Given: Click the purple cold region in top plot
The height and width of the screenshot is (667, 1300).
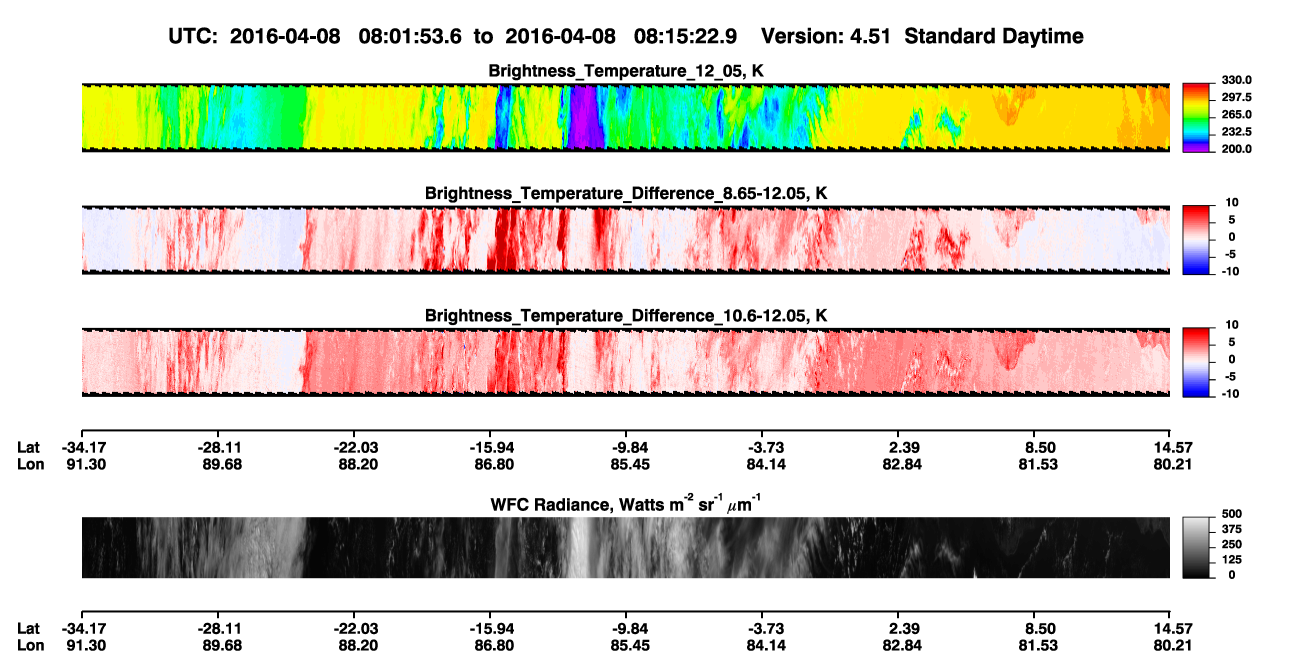Looking at the screenshot, I should click(583, 117).
